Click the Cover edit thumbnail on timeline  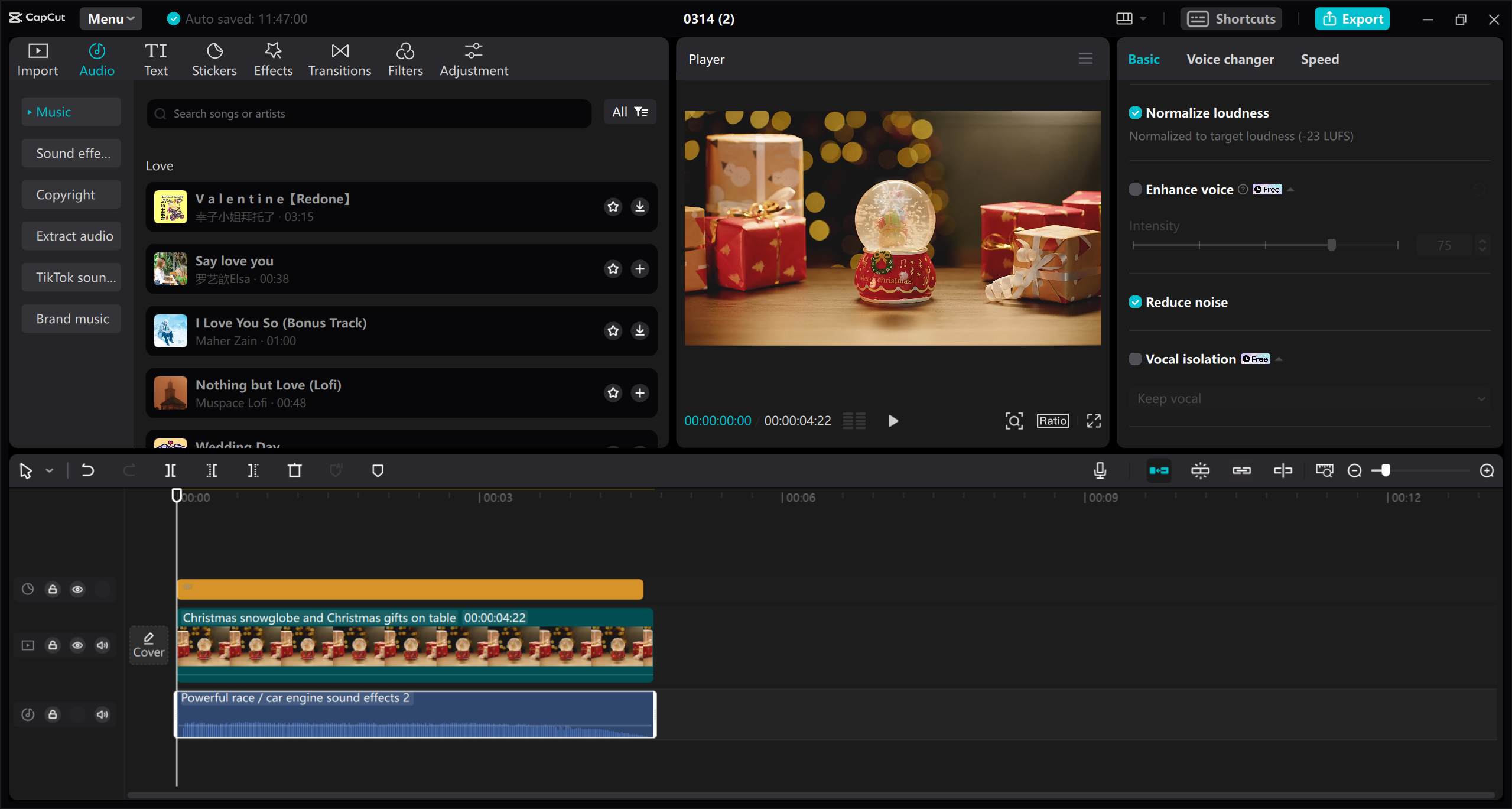[148, 645]
